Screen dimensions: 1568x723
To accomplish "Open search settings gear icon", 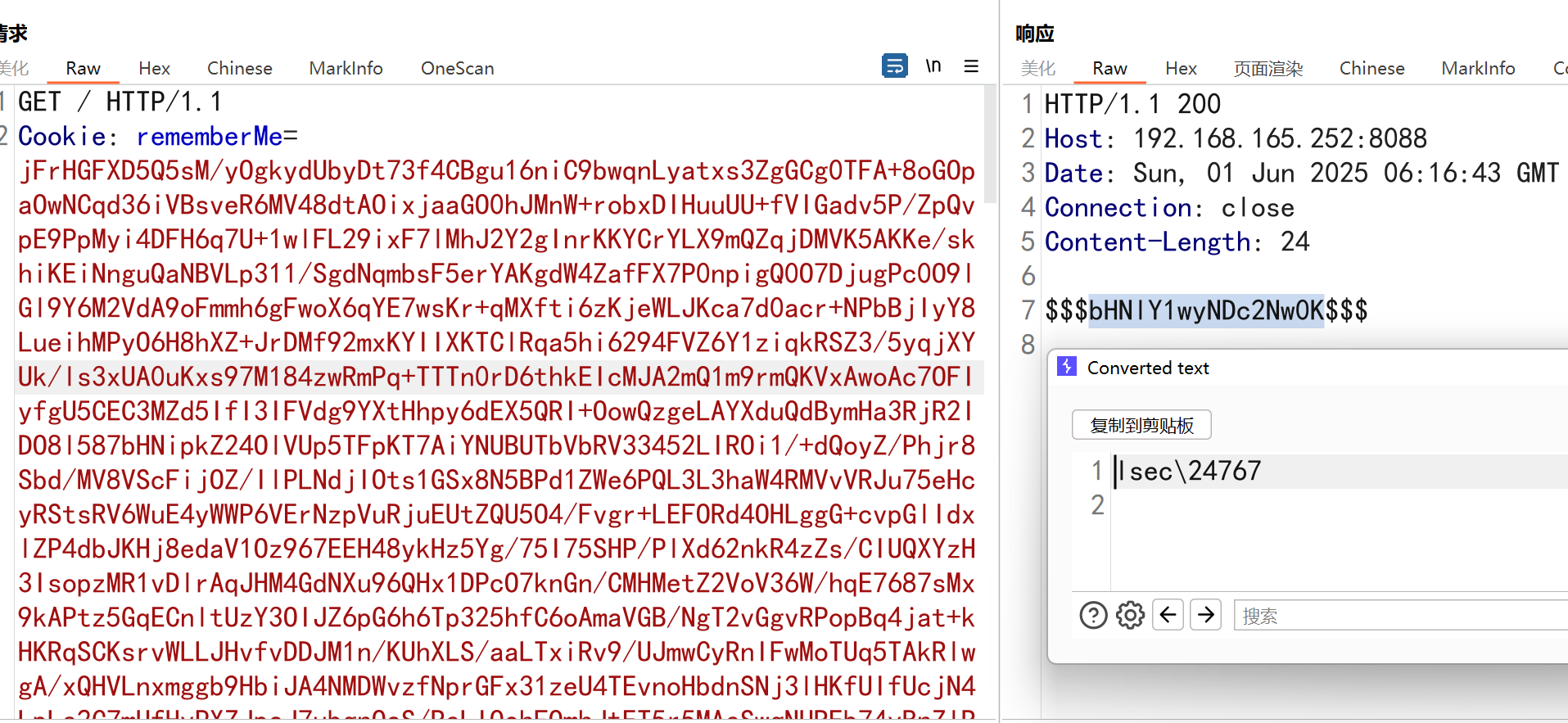I will point(1130,614).
